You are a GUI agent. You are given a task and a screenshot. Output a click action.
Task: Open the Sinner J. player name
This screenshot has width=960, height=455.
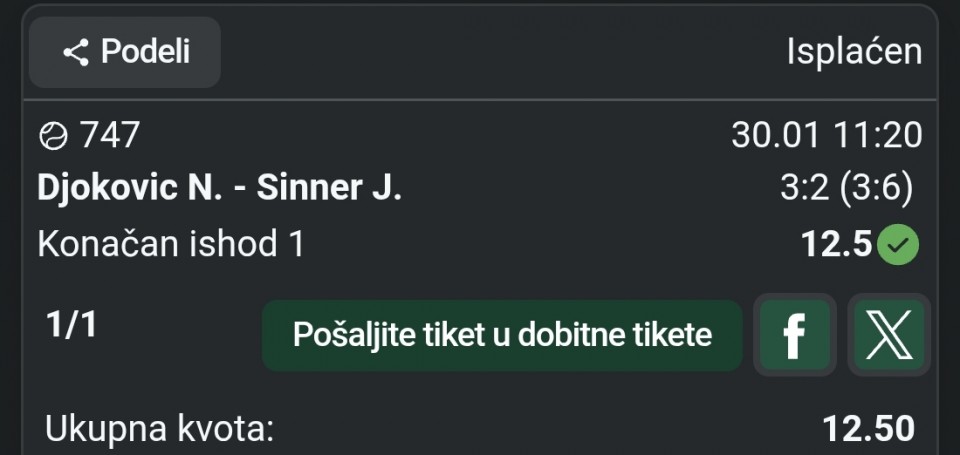coord(329,188)
